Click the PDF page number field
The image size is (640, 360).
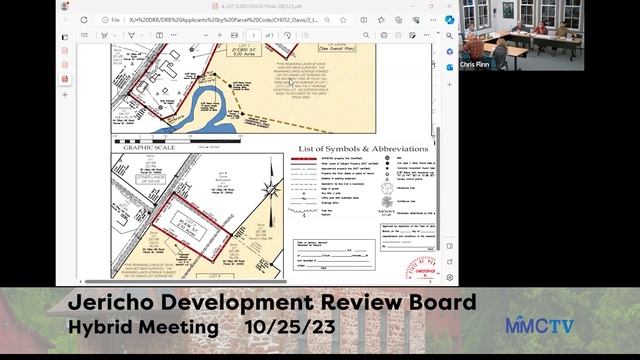(253, 36)
